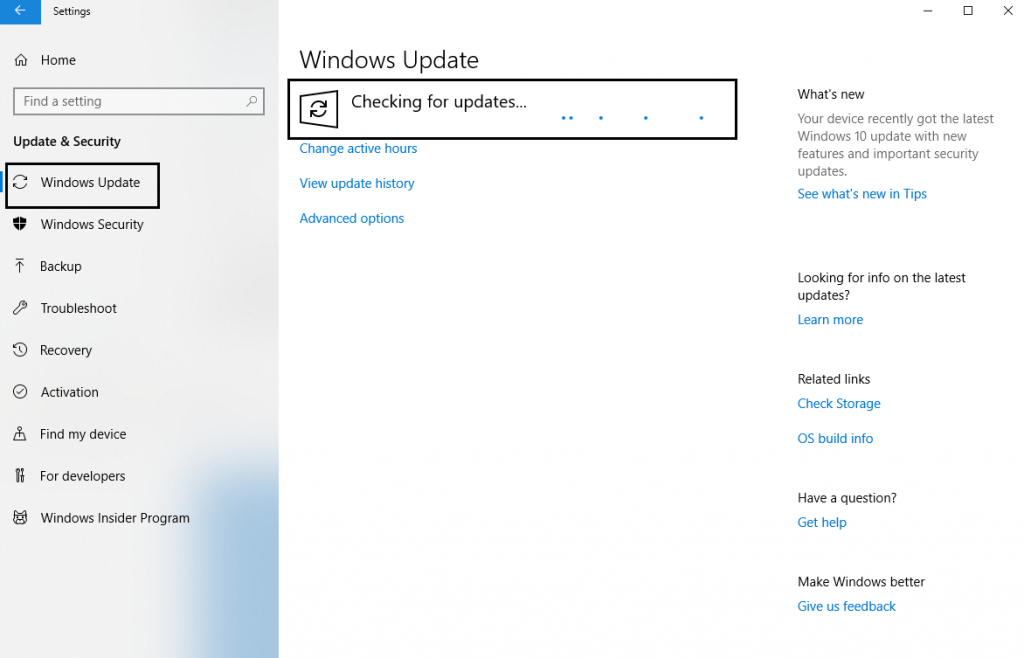This screenshot has width=1024, height=658.
Task: Click the Activation checkmark circle icon
Action: [20, 392]
